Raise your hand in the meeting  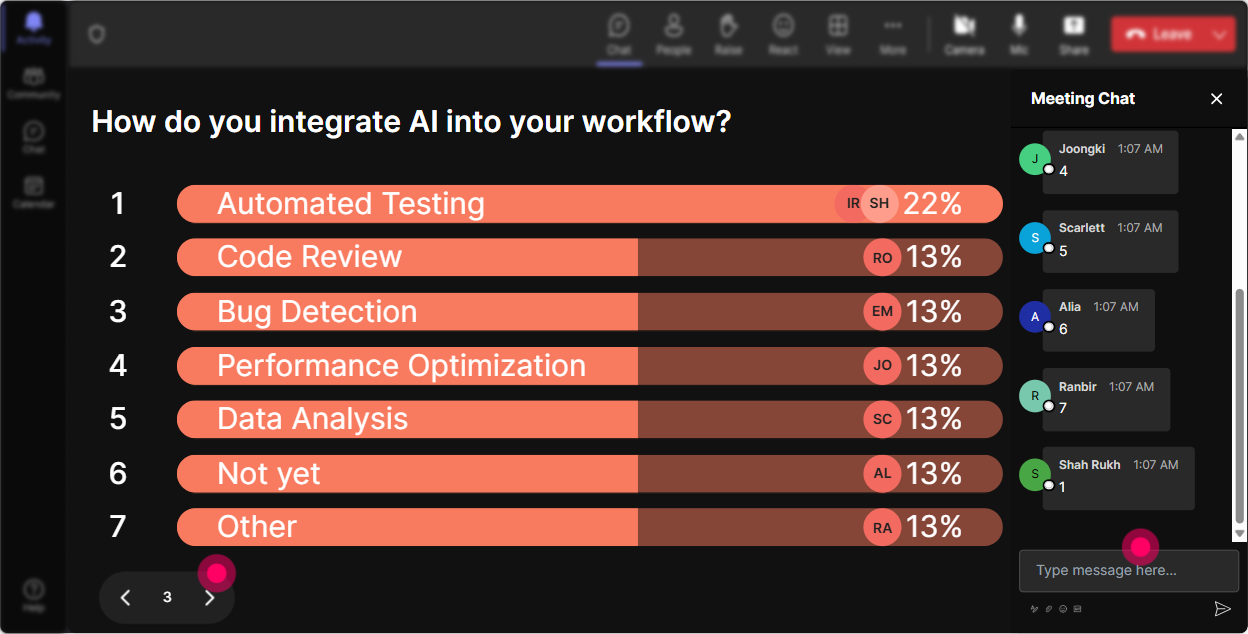point(728,33)
